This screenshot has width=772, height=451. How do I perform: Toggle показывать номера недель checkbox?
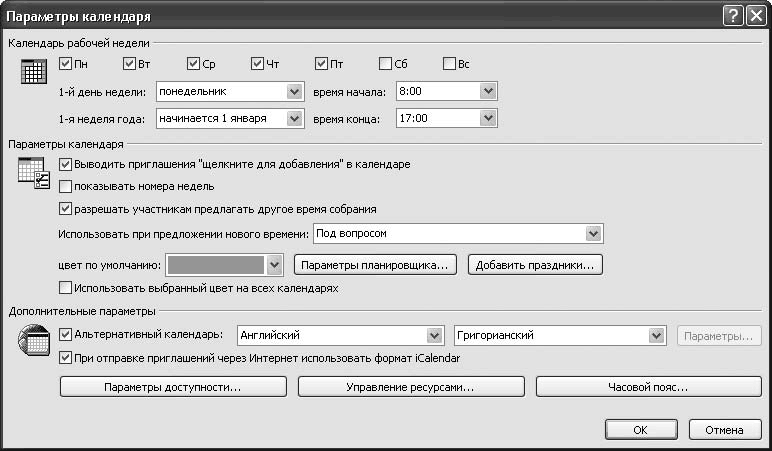point(66,186)
